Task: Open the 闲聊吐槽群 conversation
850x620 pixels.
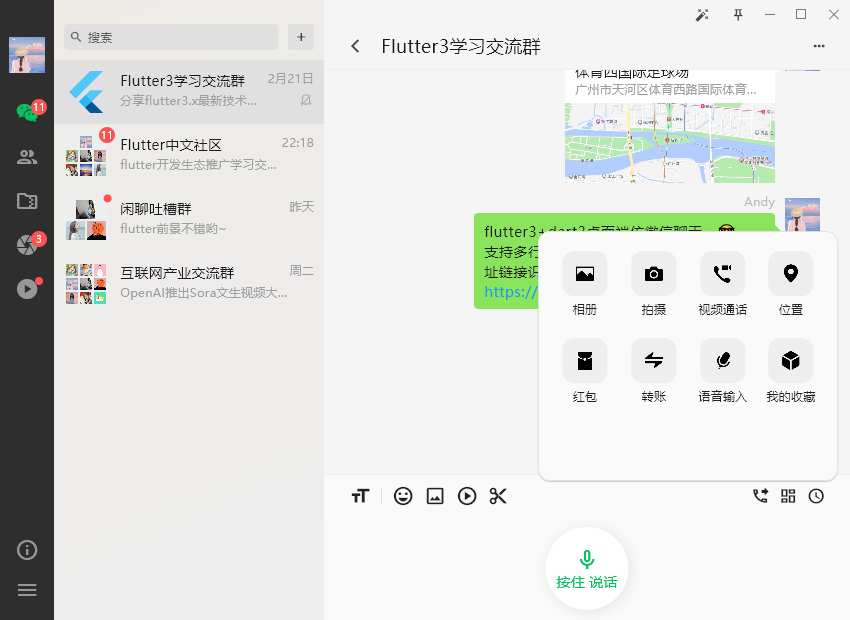Action: click(189, 219)
